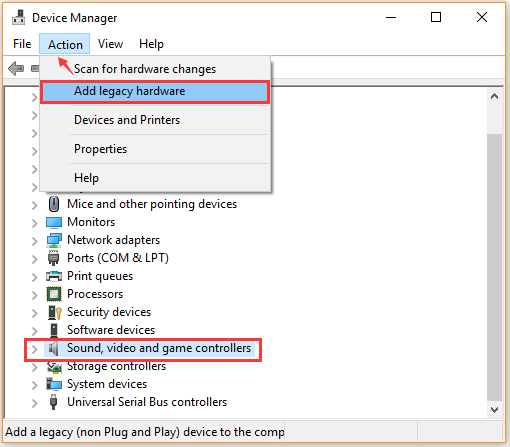This screenshot has height=447, width=510.
Task: Select Software devices tree item
Action: pyautogui.click(x=111, y=330)
